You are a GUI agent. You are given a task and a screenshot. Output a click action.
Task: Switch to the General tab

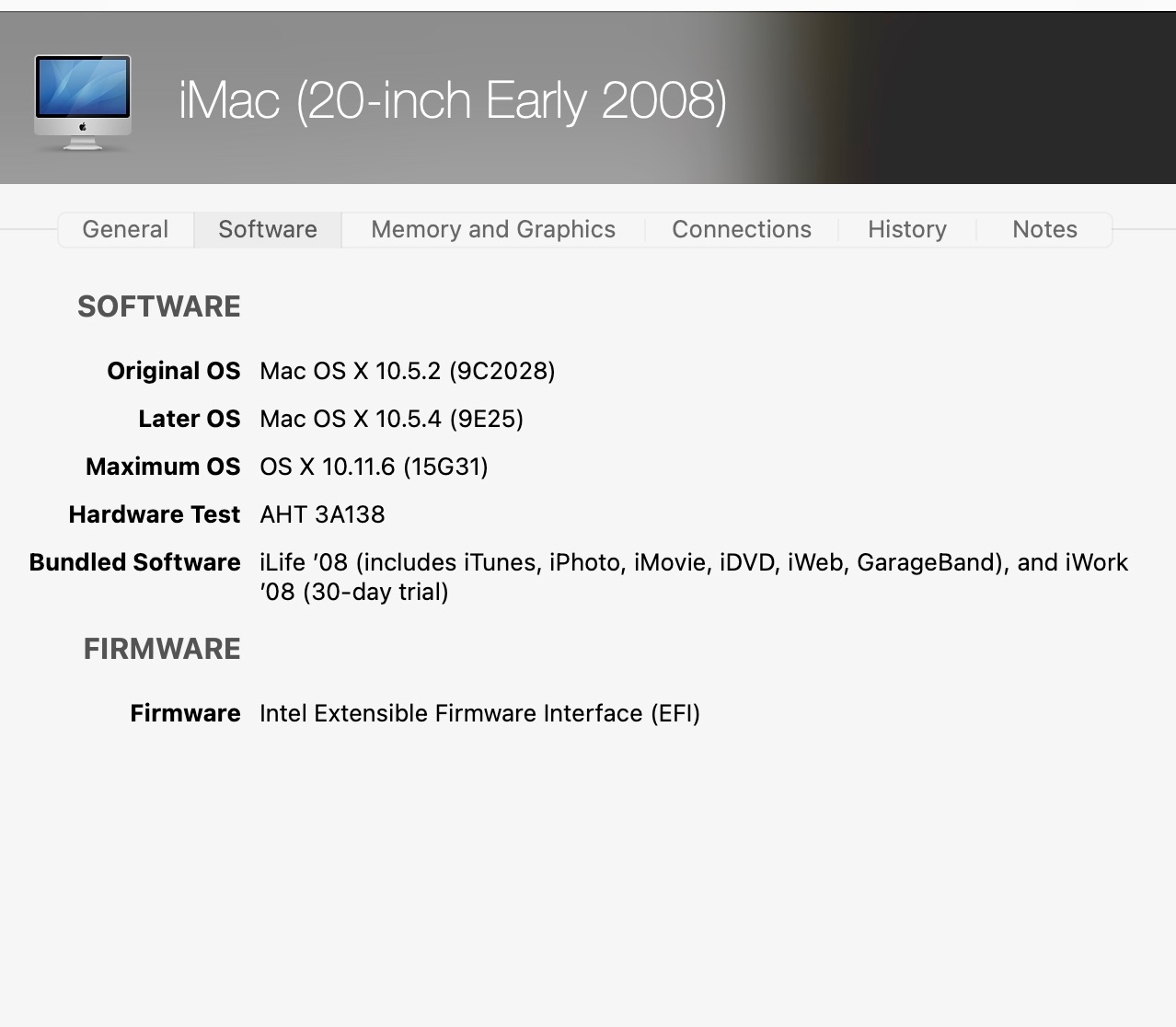coord(125,229)
